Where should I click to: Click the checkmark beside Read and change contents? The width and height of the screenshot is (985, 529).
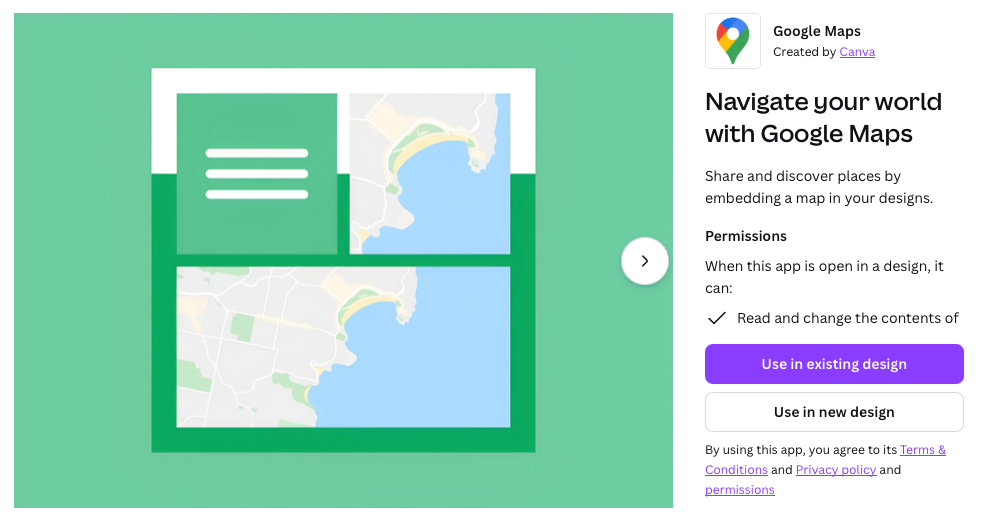click(x=717, y=318)
